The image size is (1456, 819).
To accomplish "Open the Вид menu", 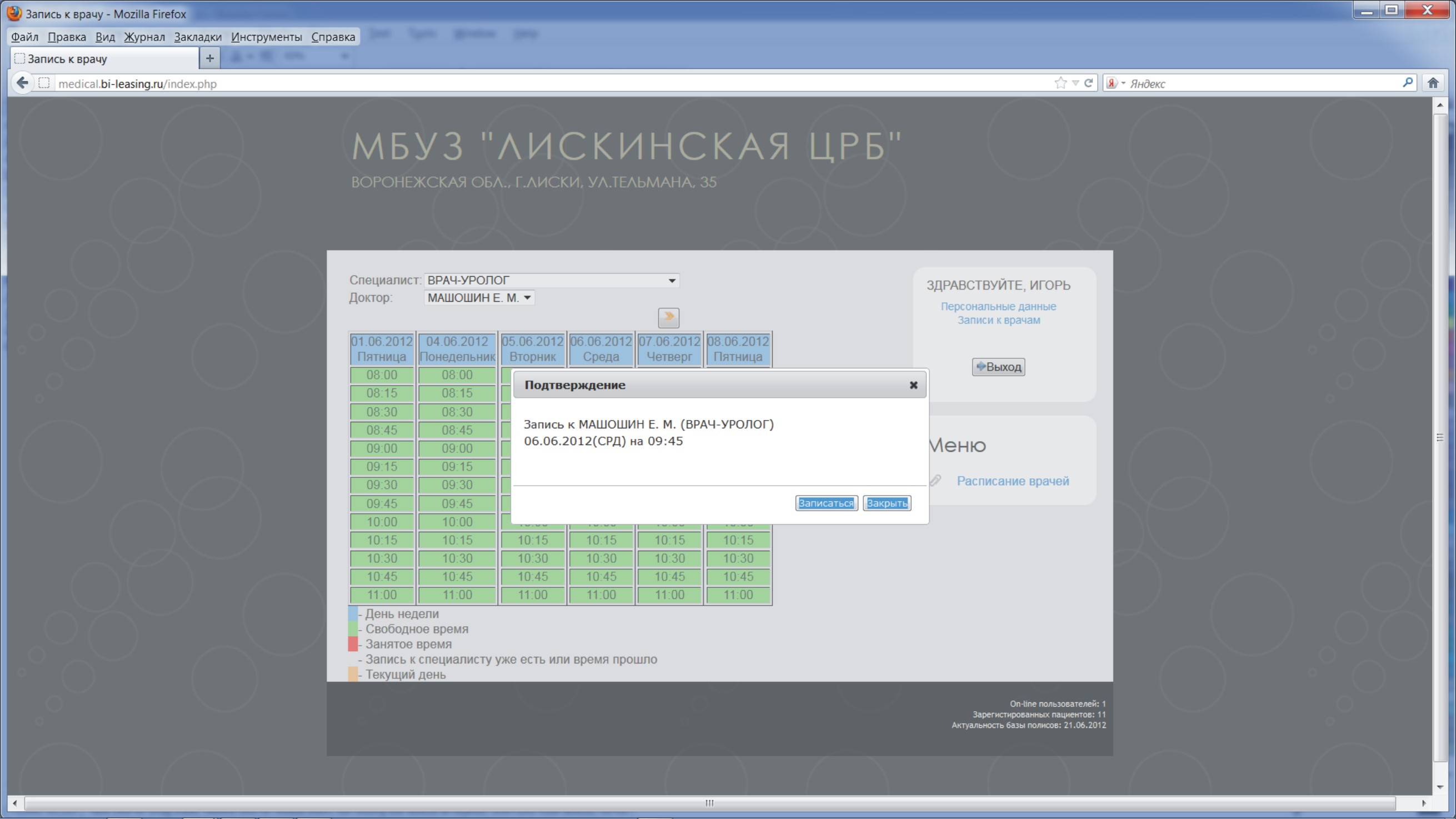I will tap(105, 37).
